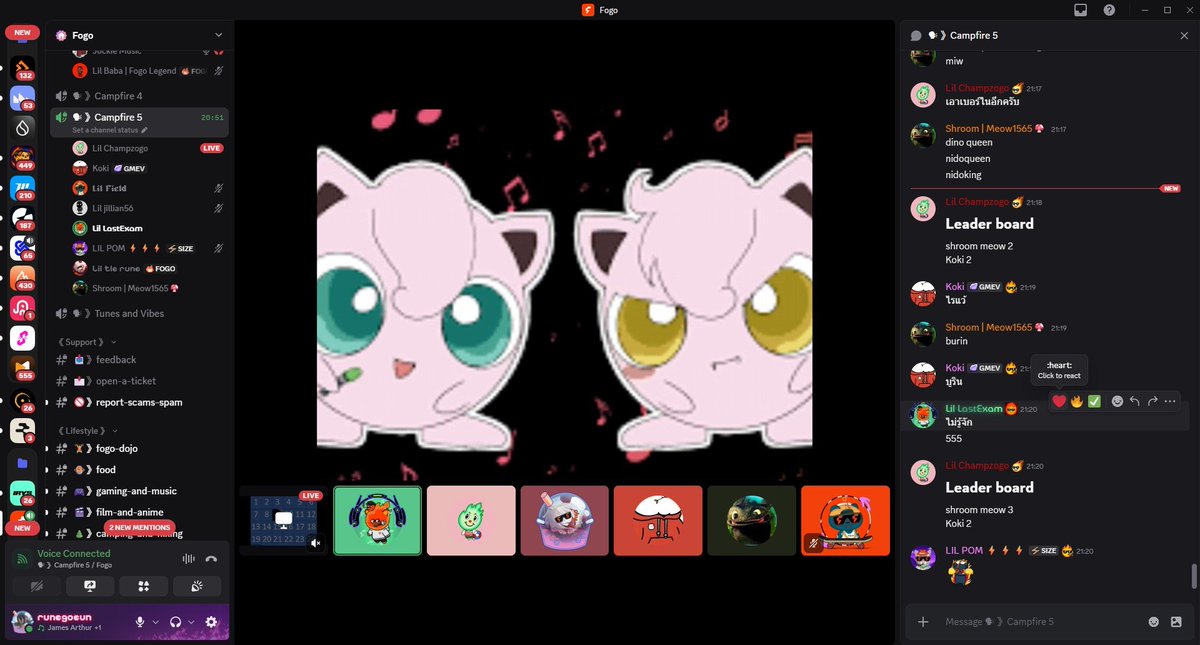Disconnect from voice with hang-up icon

click(211, 560)
